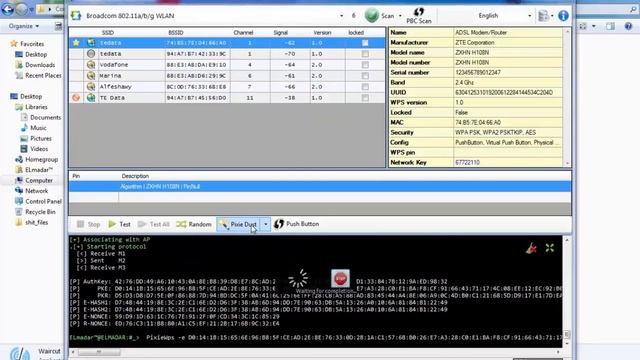This screenshot has width=640, height=360.
Task: Select the Algoritmo ZXHN H108N pin row
Action: (320, 187)
